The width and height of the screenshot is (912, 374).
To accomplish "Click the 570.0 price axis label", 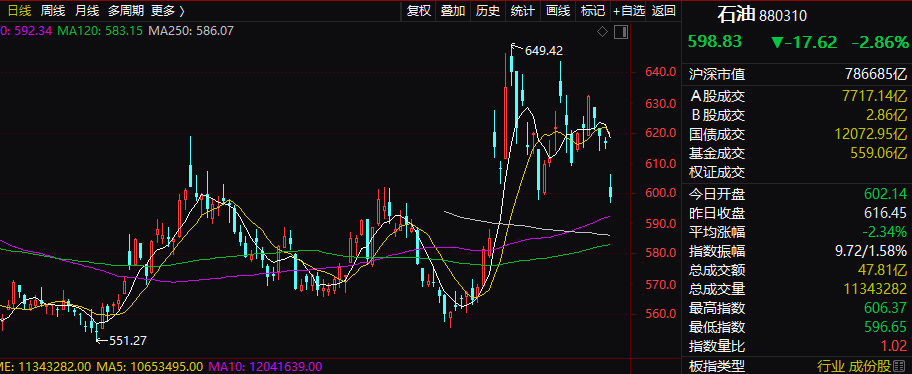I will (661, 284).
